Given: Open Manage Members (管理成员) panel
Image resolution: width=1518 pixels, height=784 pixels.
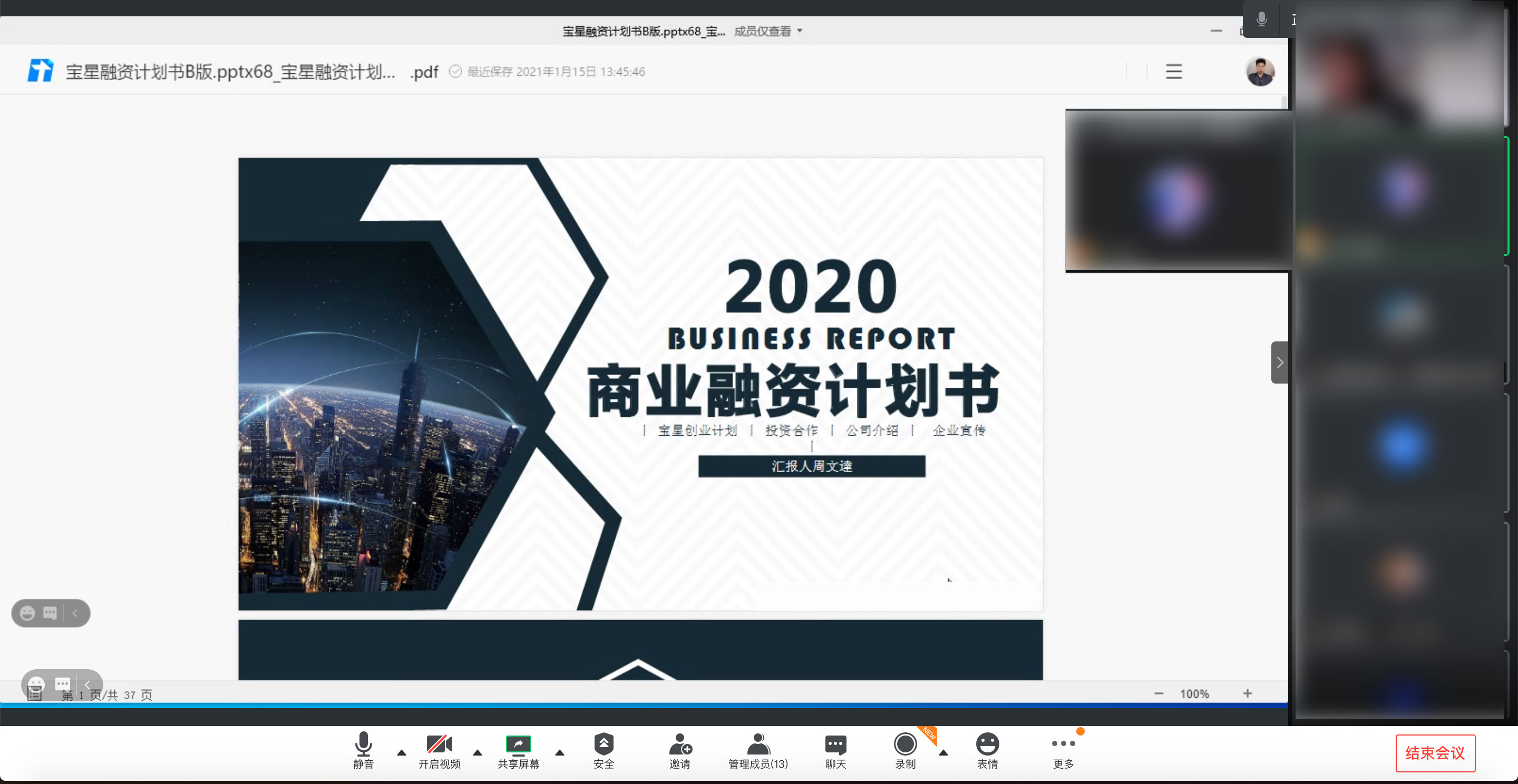Looking at the screenshot, I should (x=758, y=745).
